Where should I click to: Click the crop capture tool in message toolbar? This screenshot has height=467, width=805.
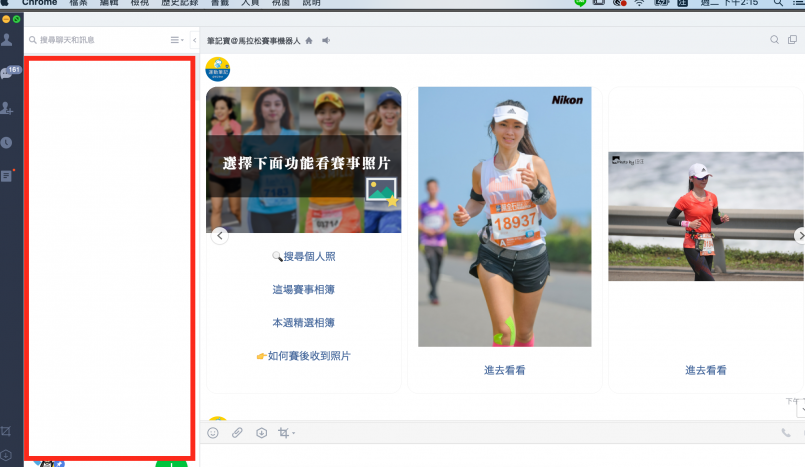pos(283,433)
